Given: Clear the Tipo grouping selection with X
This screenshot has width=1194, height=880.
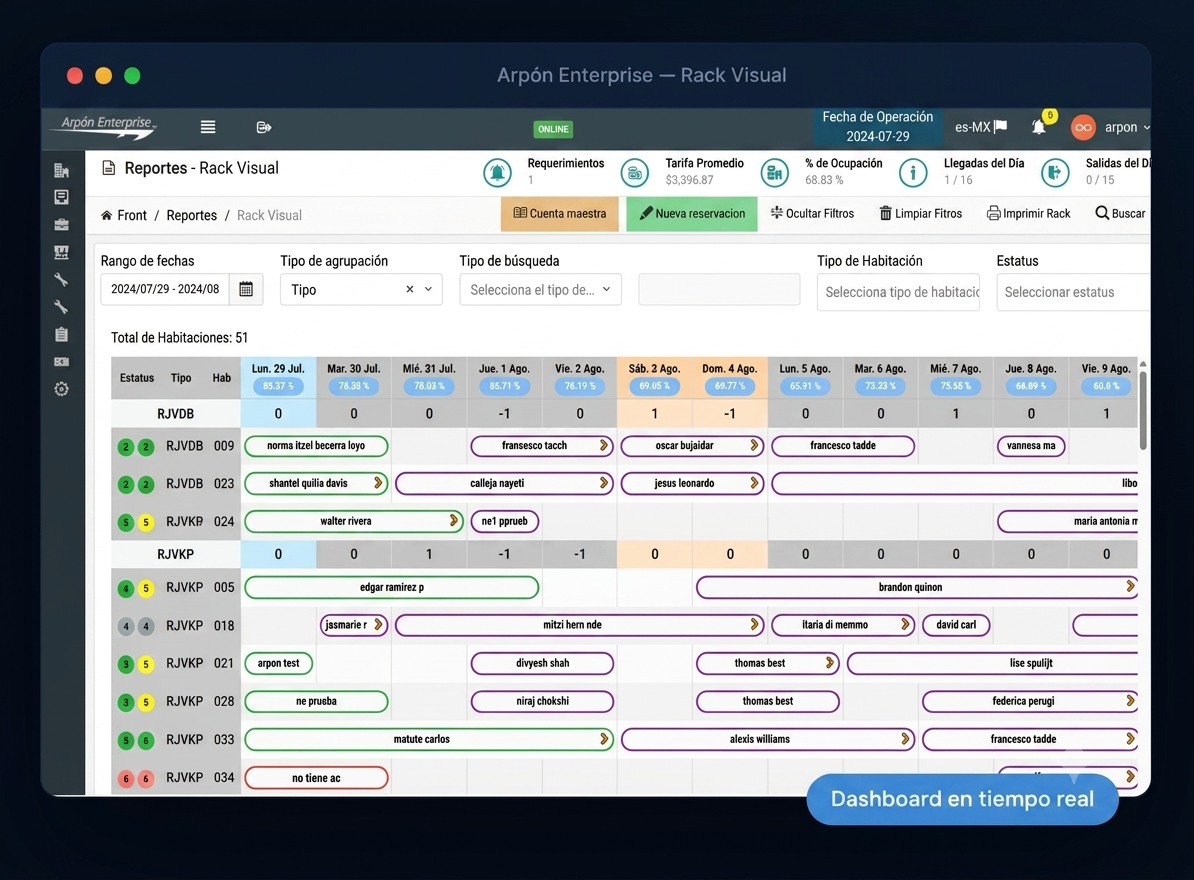Looking at the screenshot, I should point(410,289).
